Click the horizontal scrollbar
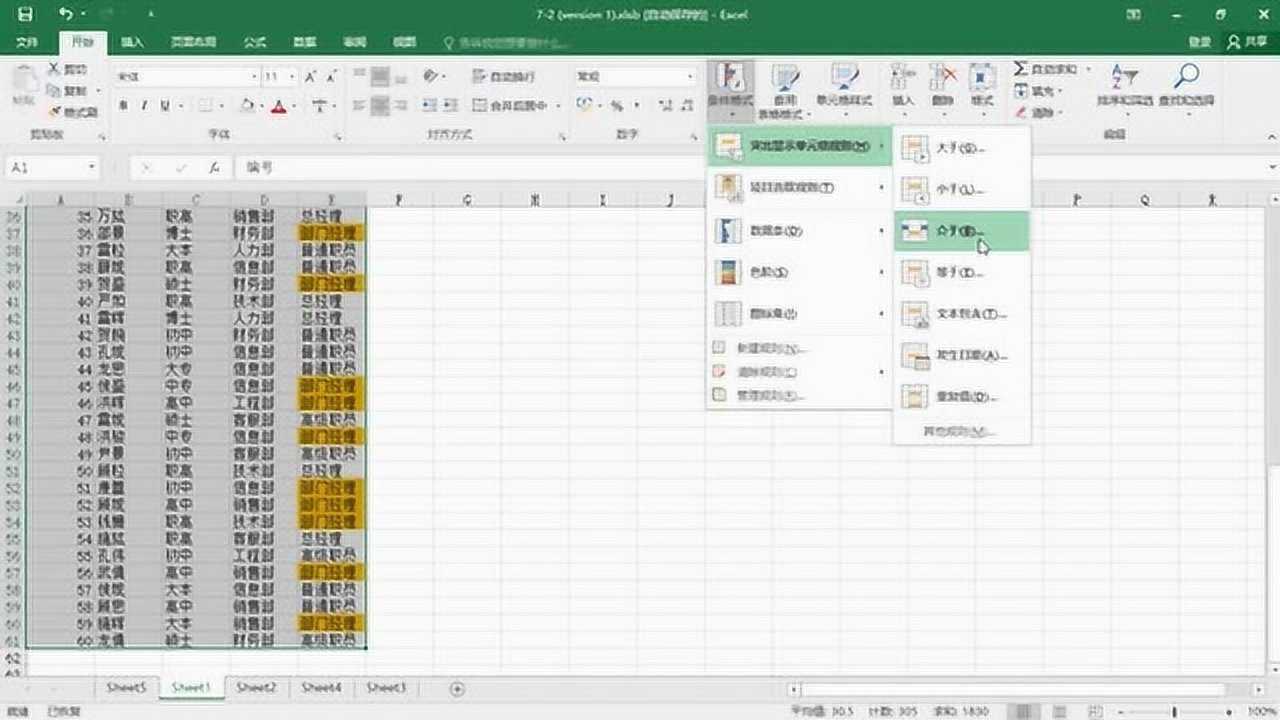The width and height of the screenshot is (1280, 720). (1013, 689)
